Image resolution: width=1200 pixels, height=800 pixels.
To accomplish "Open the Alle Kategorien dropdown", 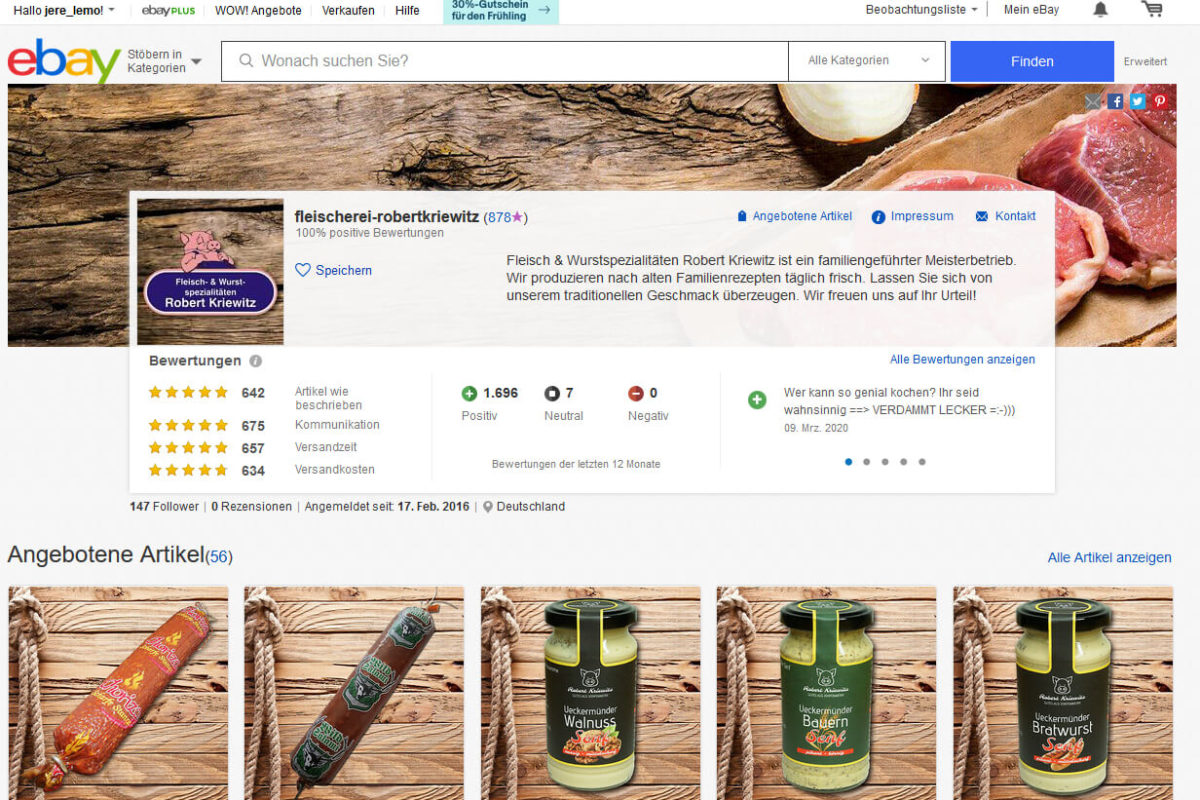I will tap(869, 61).
